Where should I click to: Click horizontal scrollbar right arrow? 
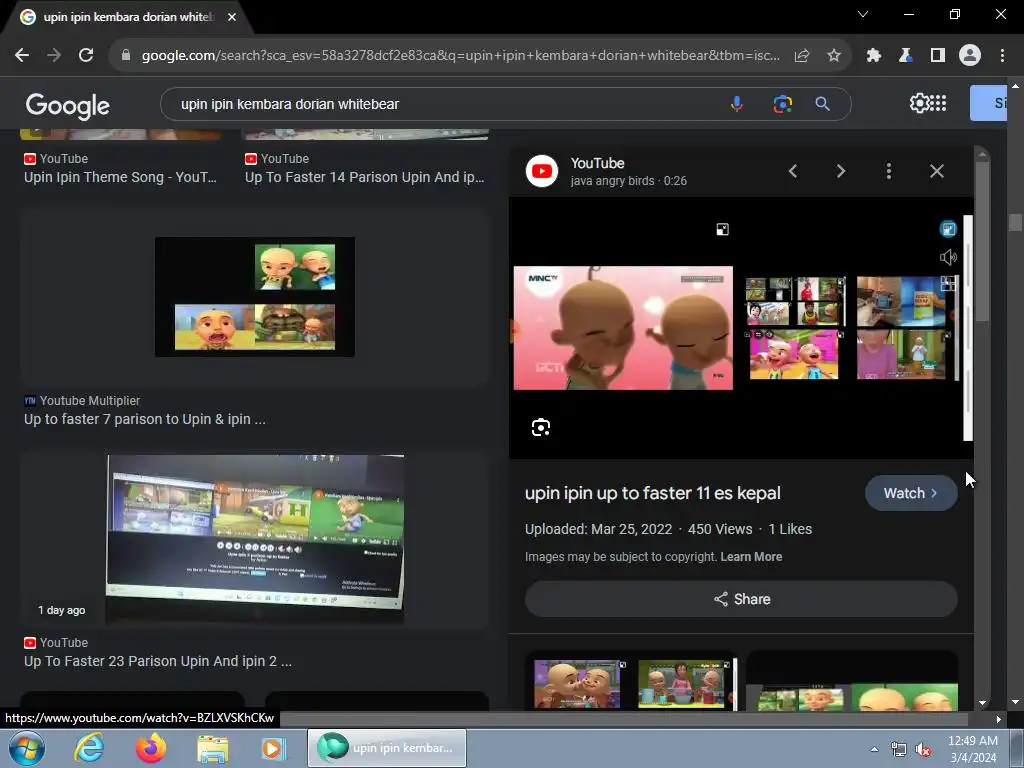tap(998, 719)
